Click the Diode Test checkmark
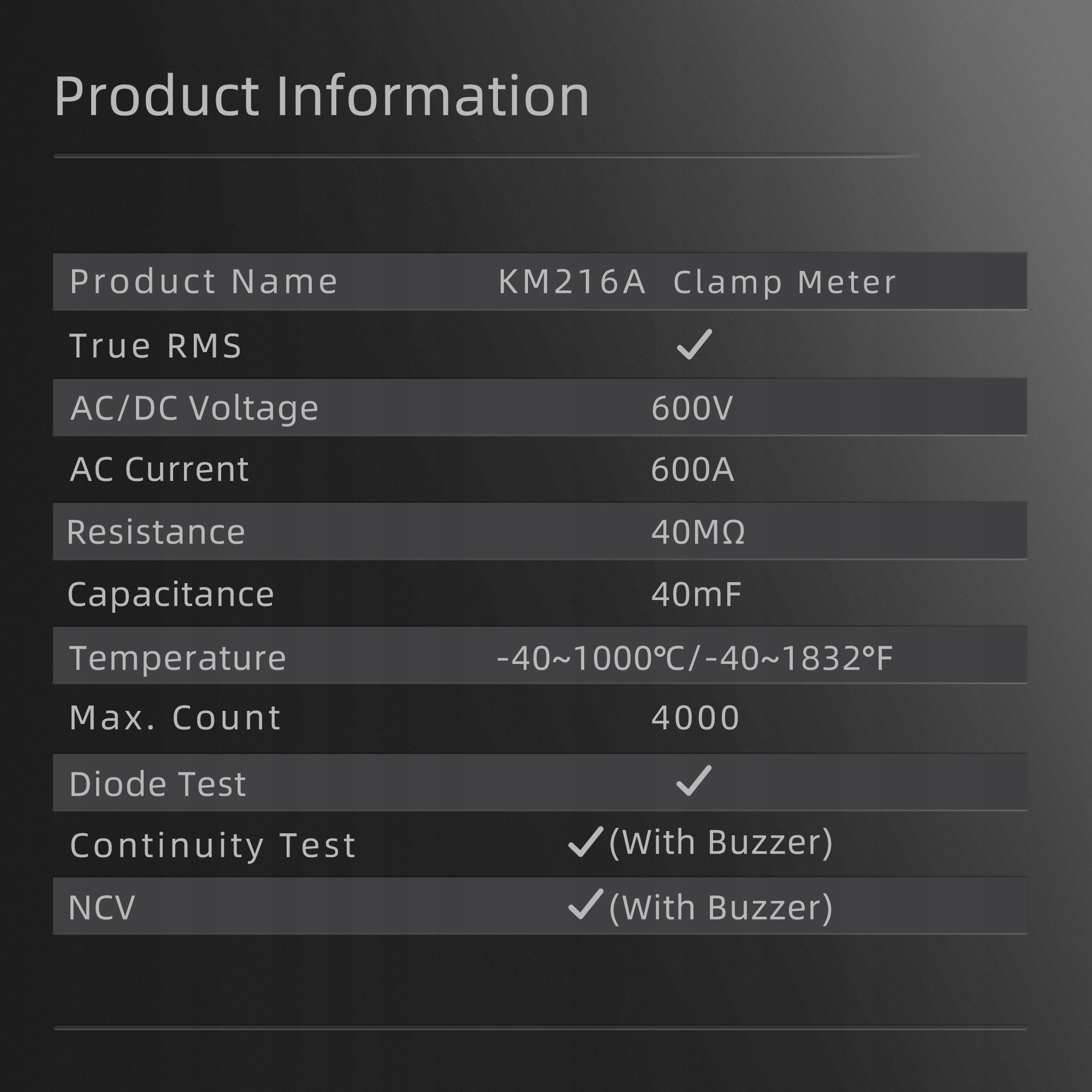Image resolution: width=1092 pixels, height=1092 pixels. [693, 781]
